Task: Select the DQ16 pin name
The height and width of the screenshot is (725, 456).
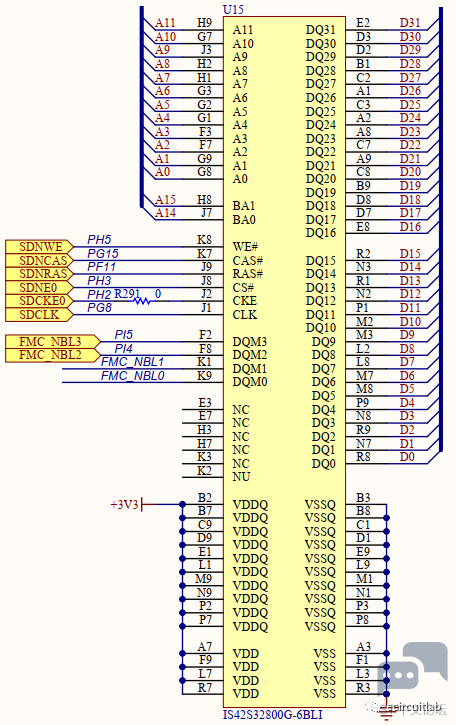Action: tap(320, 233)
